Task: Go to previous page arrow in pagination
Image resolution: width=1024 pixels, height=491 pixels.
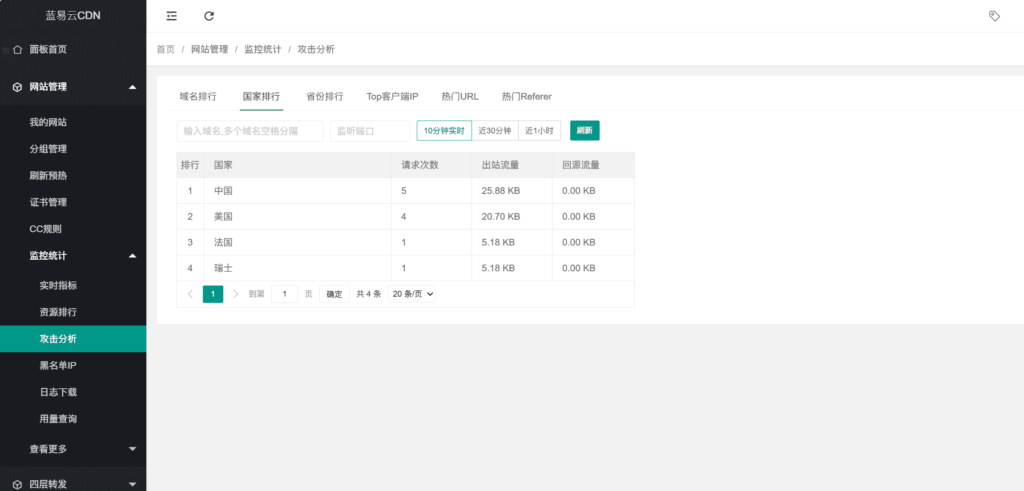Action: [x=190, y=294]
